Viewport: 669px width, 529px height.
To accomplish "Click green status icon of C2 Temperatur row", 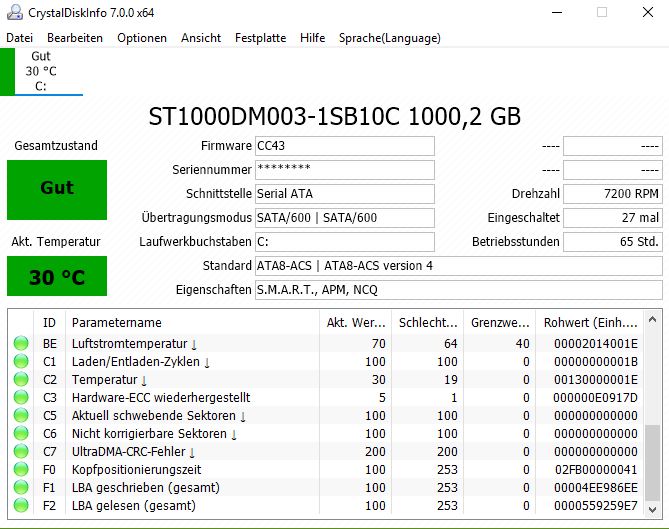I will (21, 379).
